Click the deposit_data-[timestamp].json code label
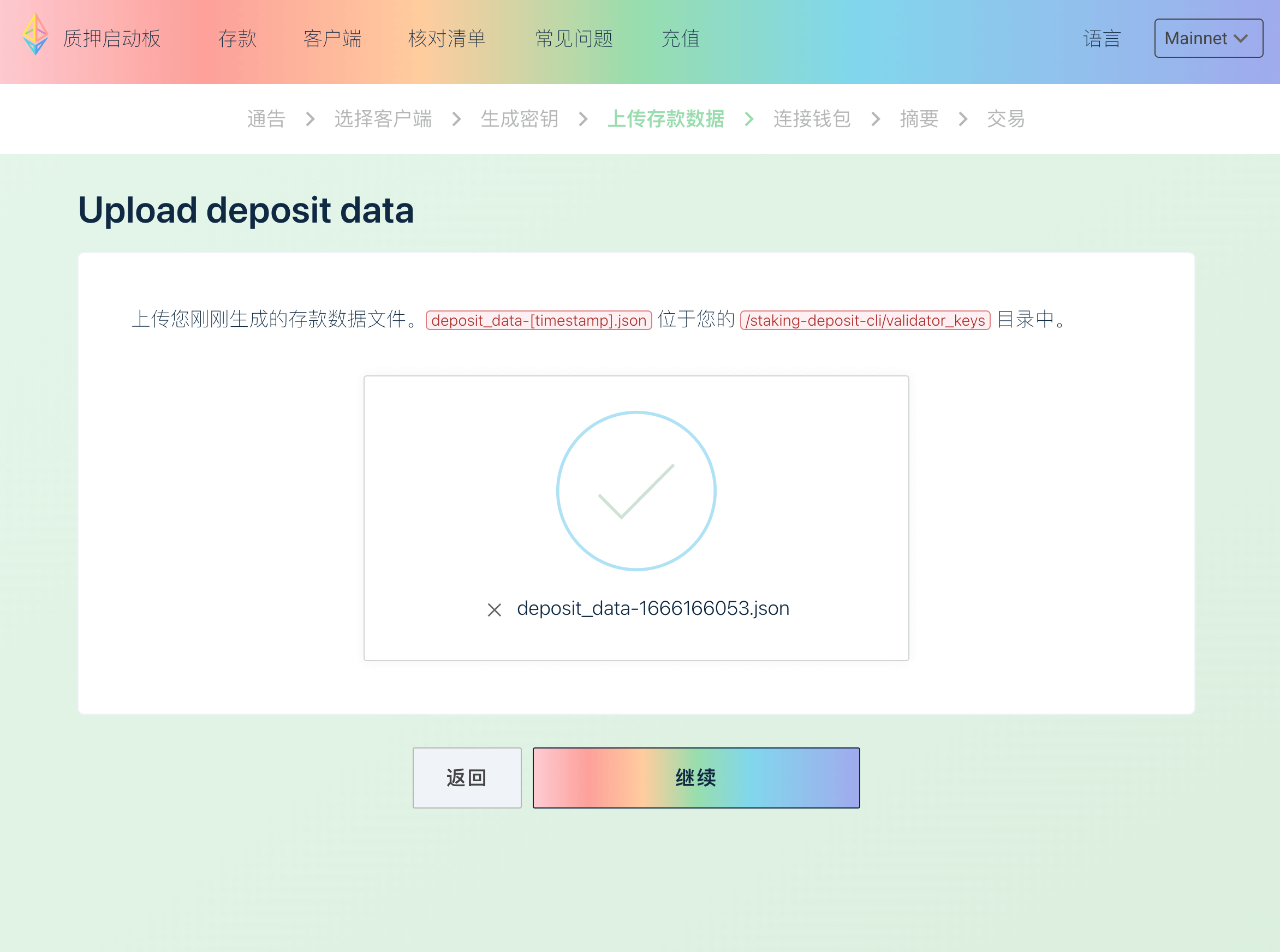 tap(539, 320)
